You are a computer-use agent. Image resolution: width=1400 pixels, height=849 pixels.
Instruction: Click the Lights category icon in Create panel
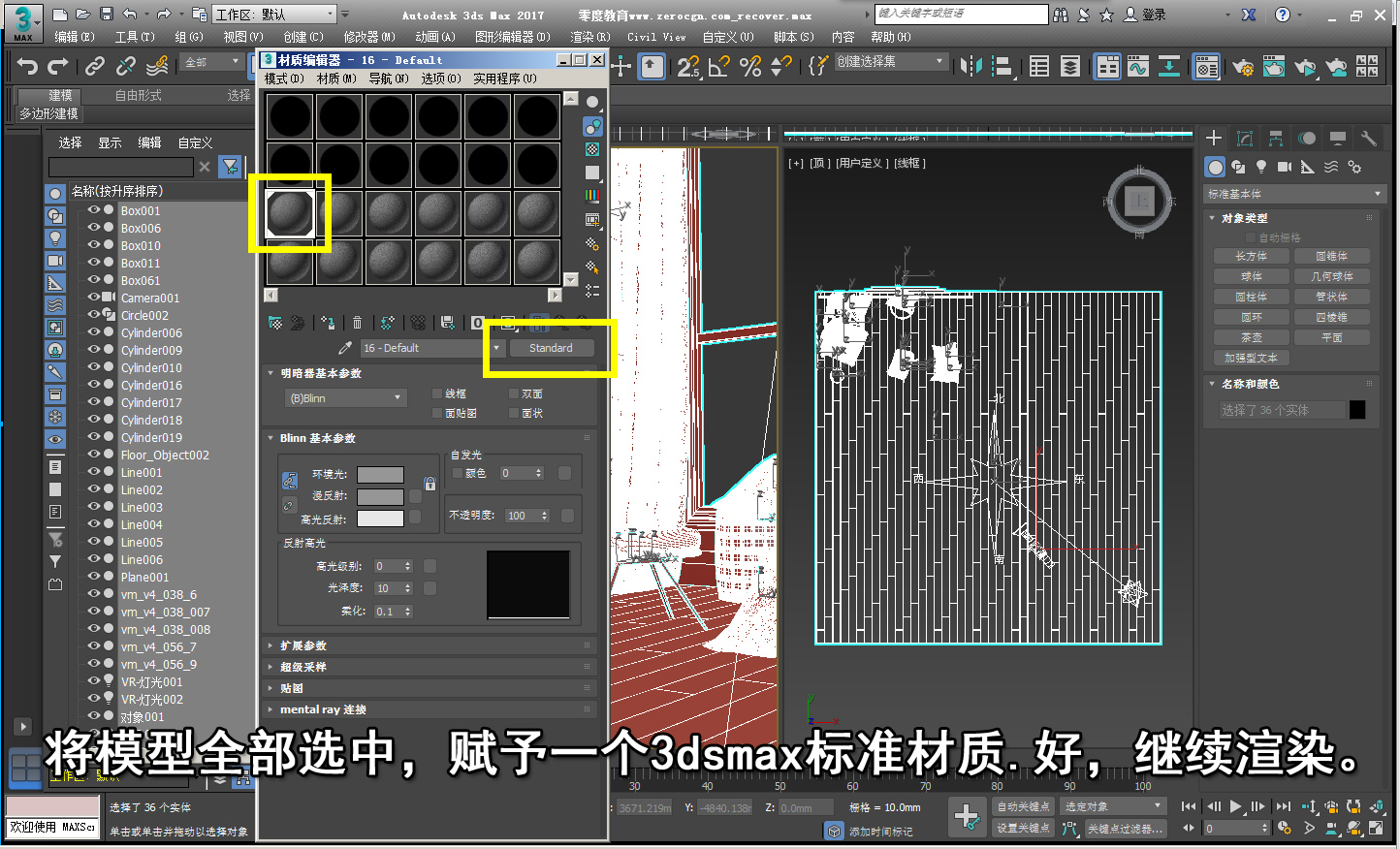click(x=1261, y=167)
